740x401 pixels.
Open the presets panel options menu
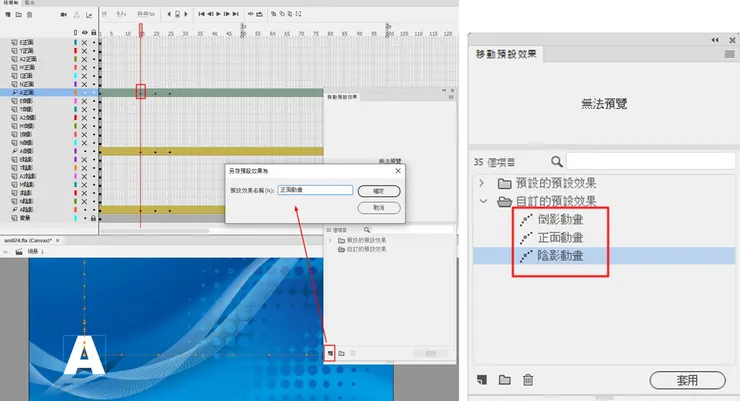point(730,55)
